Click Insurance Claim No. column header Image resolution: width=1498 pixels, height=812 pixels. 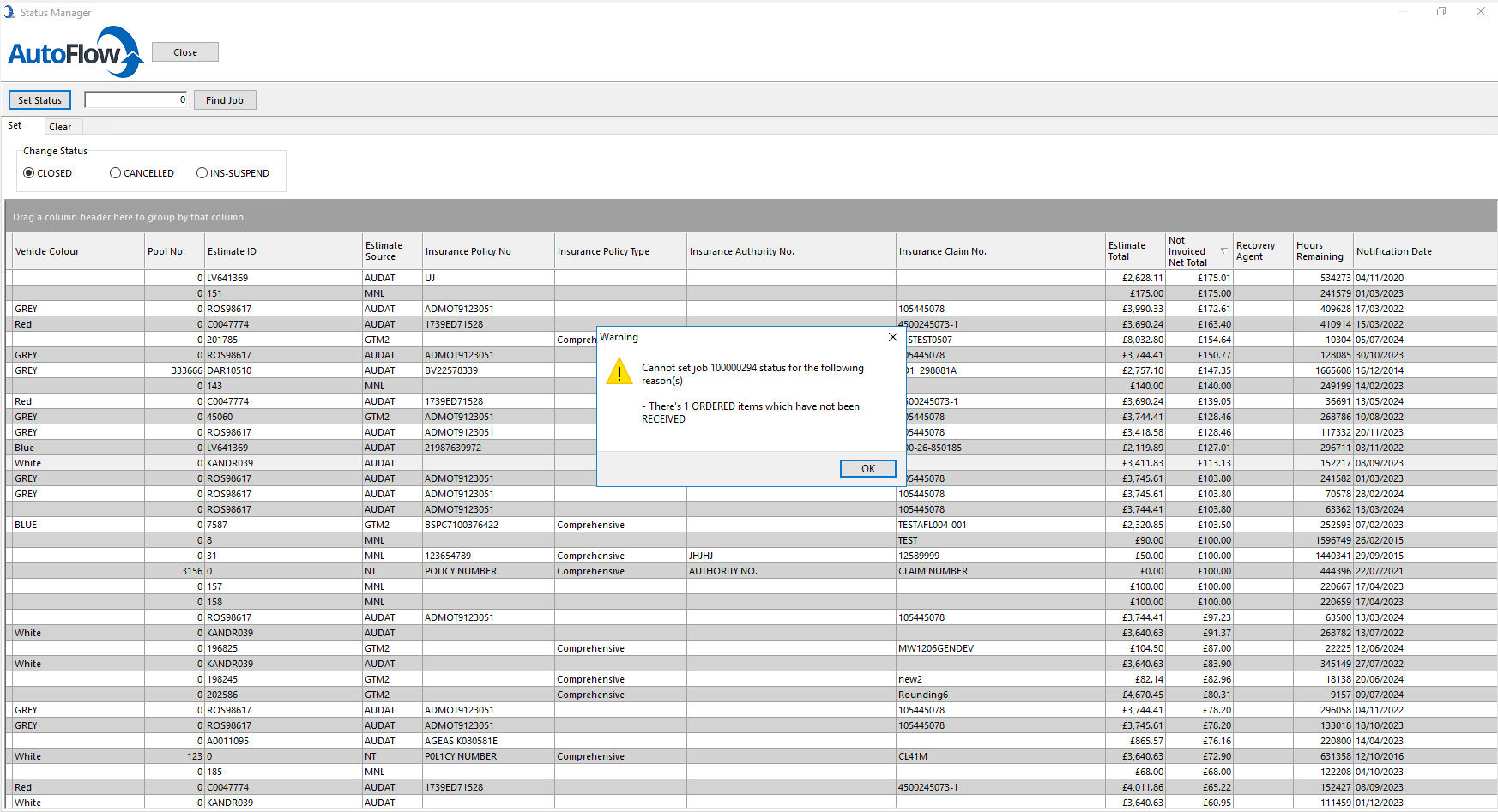1000,251
